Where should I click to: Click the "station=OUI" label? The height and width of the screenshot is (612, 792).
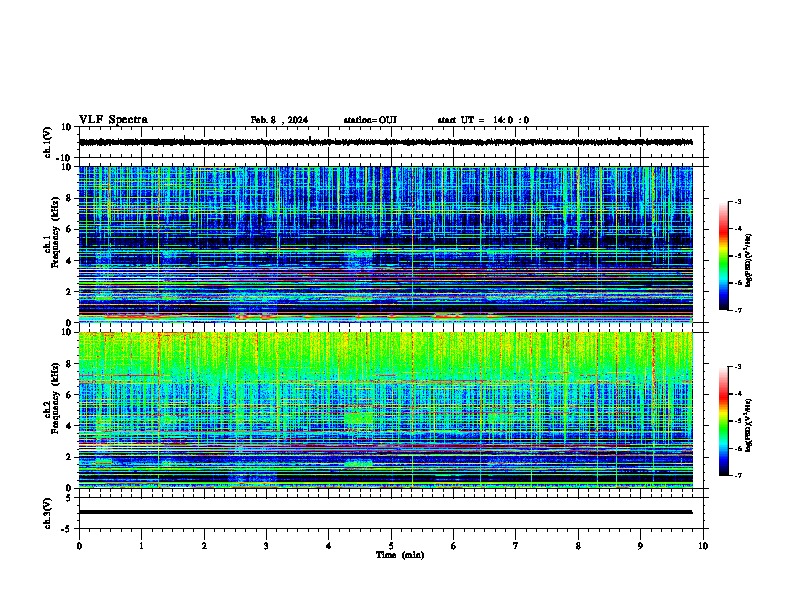370,120
